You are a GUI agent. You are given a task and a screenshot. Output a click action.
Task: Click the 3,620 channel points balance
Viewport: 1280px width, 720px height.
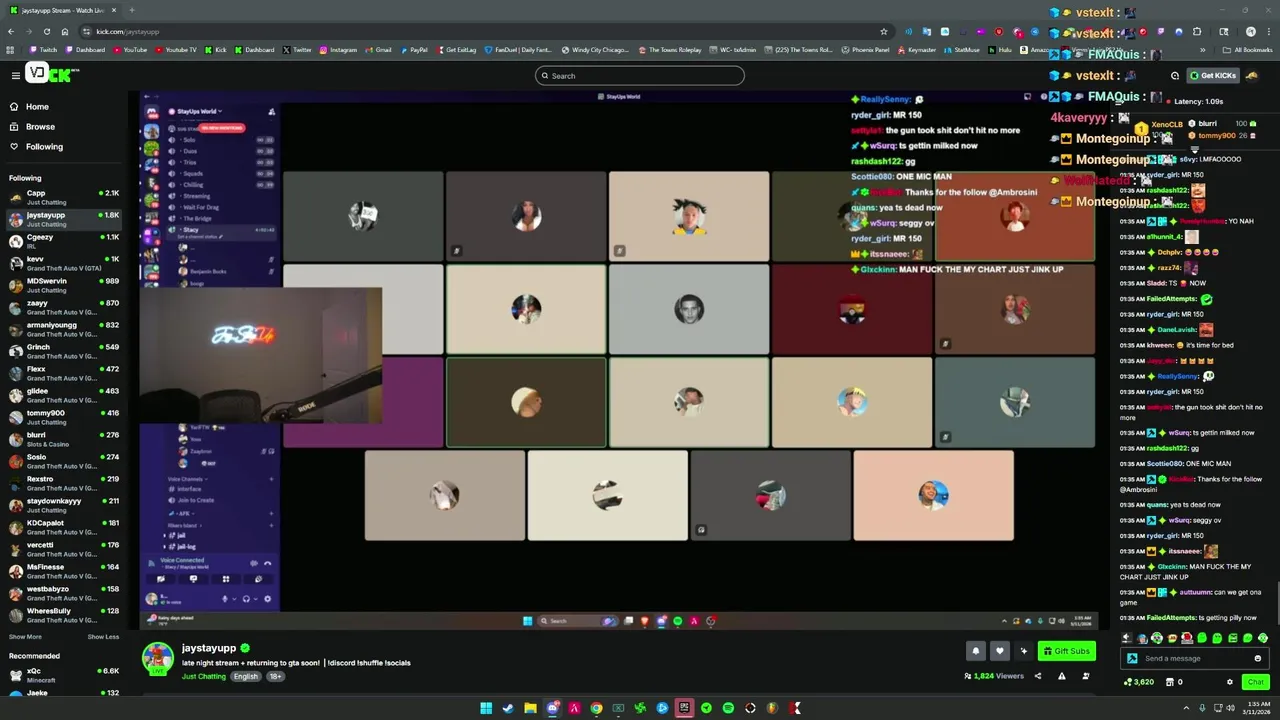tap(1140, 682)
